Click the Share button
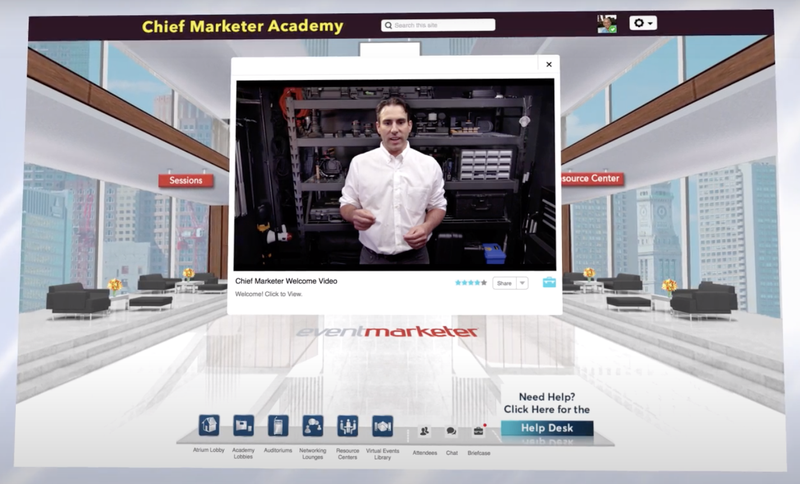This screenshot has width=800, height=484. click(x=505, y=283)
